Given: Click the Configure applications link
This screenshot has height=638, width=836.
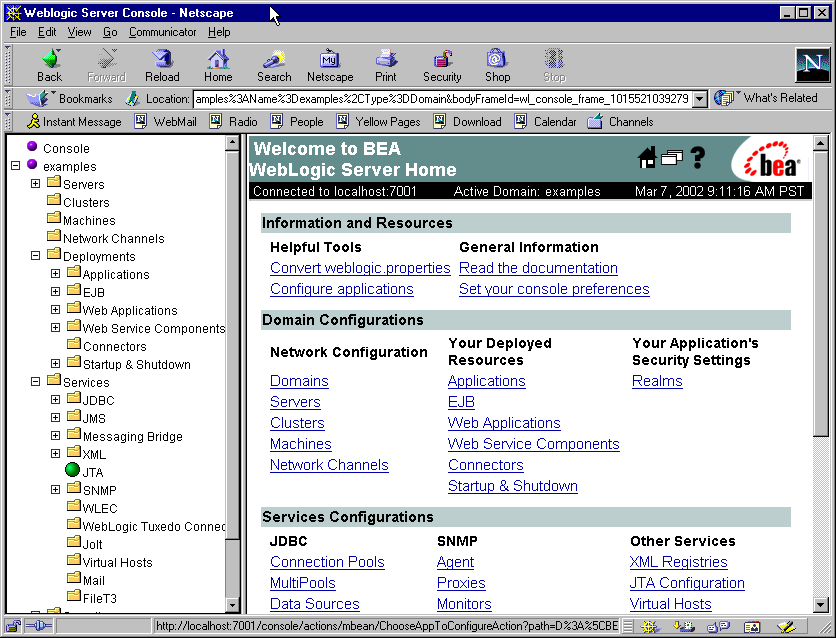Looking at the screenshot, I should (342, 289).
